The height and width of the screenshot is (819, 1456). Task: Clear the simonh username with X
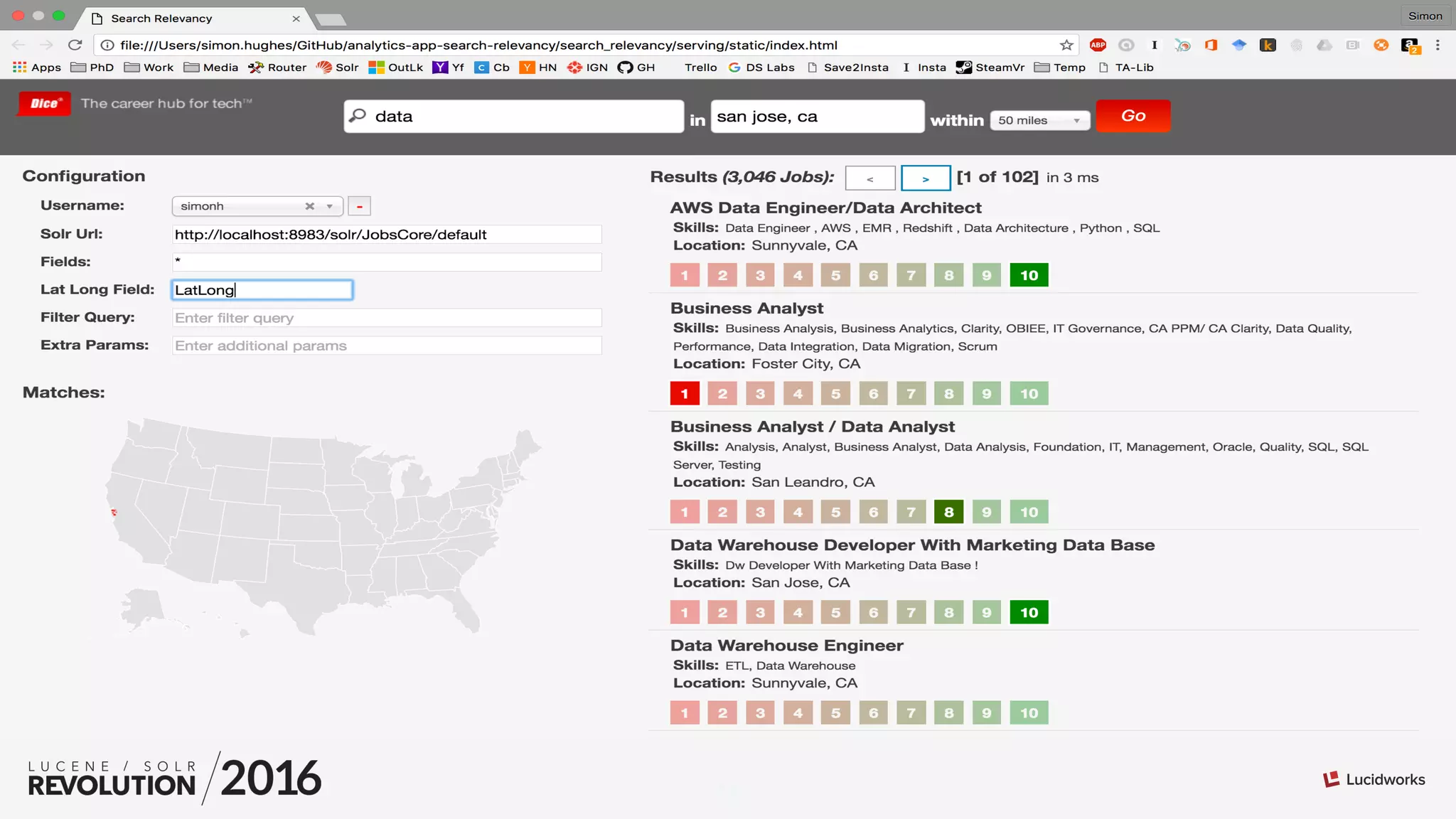pyautogui.click(x=310, y=206)
